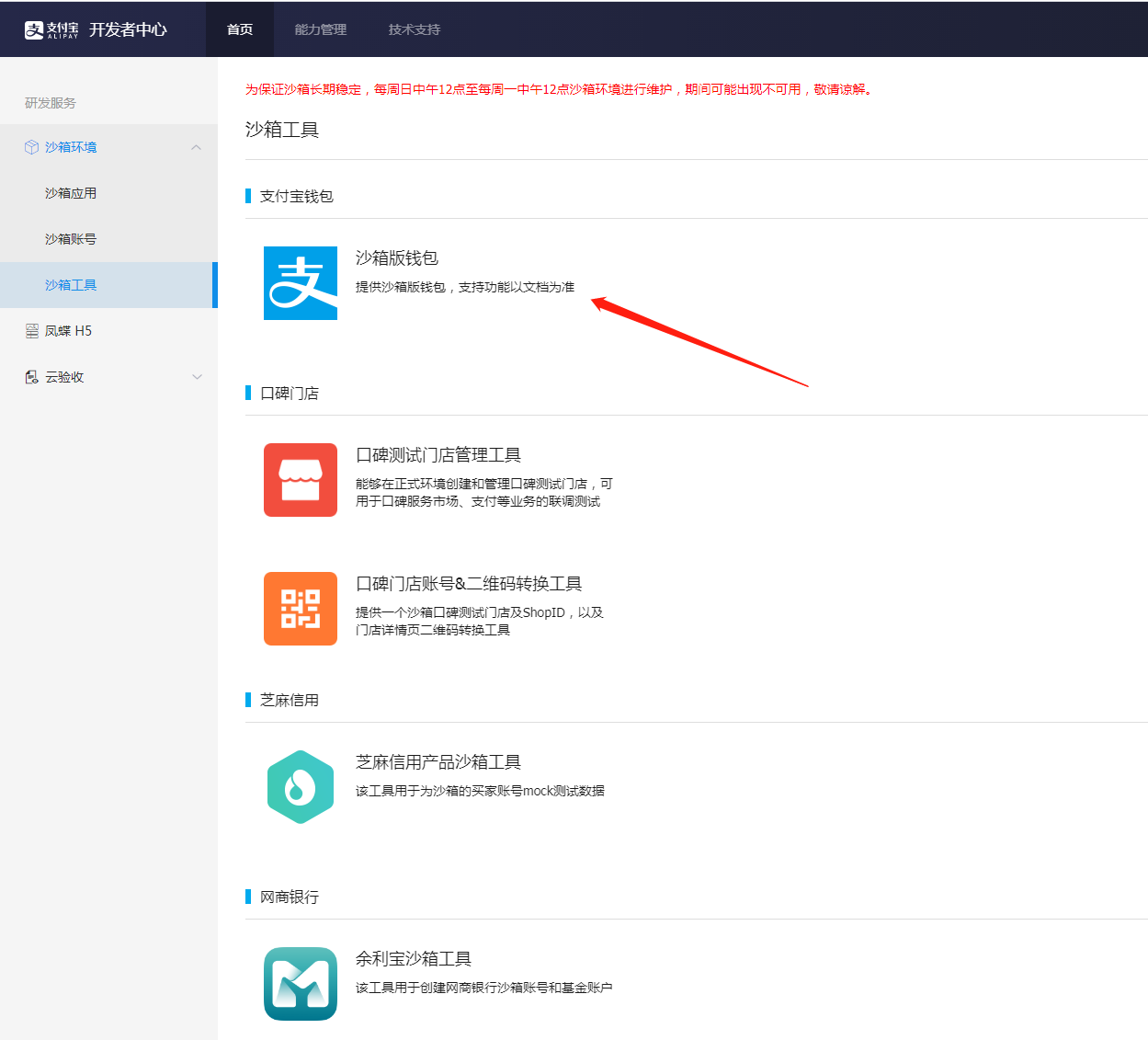Screen dimensions: 1148x1040
Task: Open the 技术支持 tab
Action: pos(415,29)
